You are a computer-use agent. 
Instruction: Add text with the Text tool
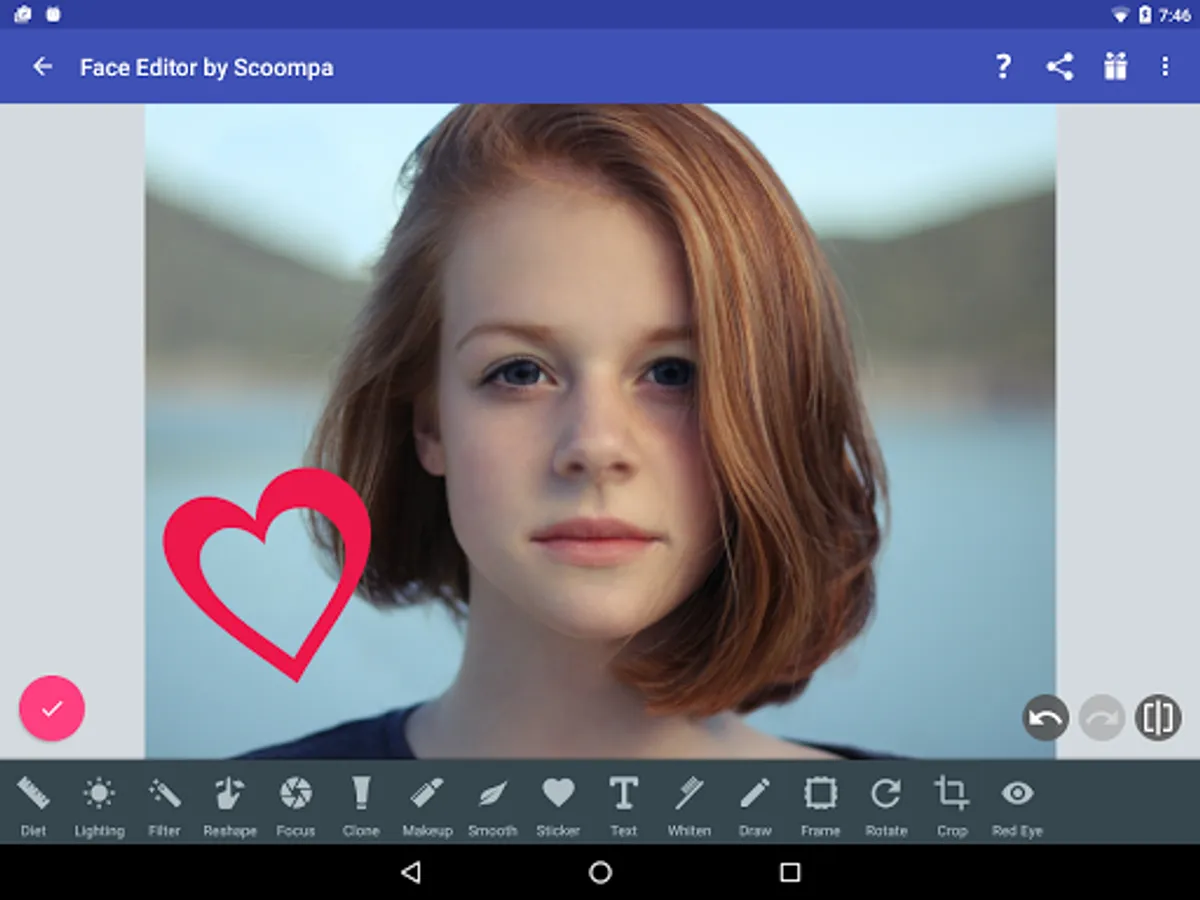pos(624,805)
